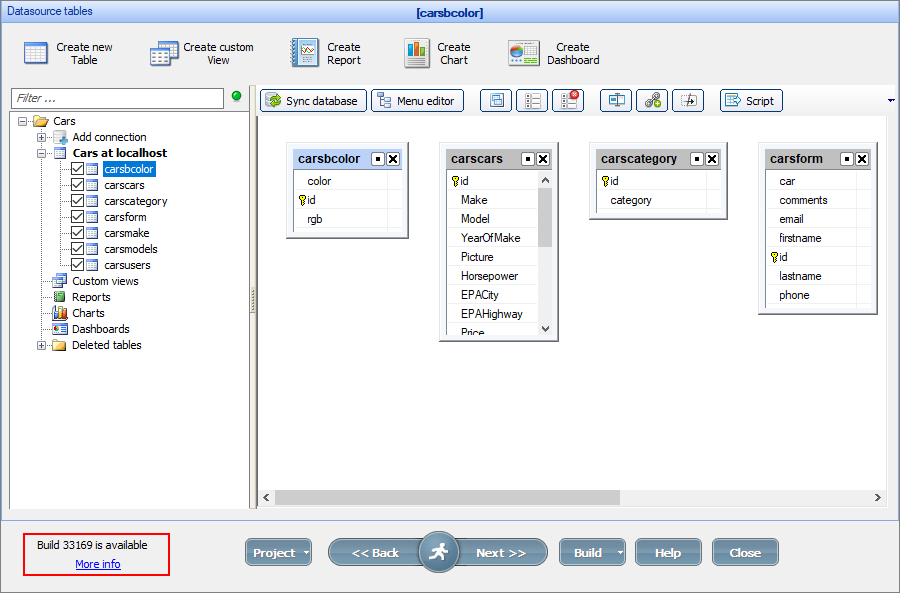Uncheck the carscars table checkbox
The width and height of the screenshot is (900, 593).
(x=78, y=185)
